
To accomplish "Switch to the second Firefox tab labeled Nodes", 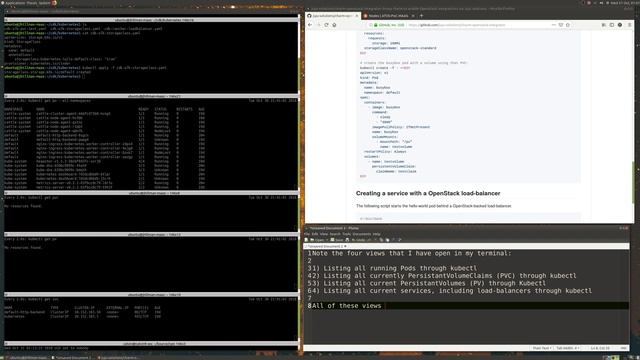I will tap(389, 16).
